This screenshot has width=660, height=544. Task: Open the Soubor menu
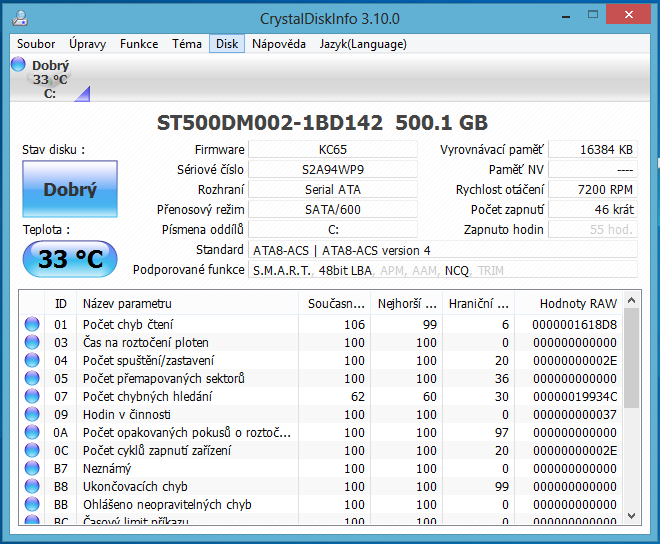click(x=36, y=44)
